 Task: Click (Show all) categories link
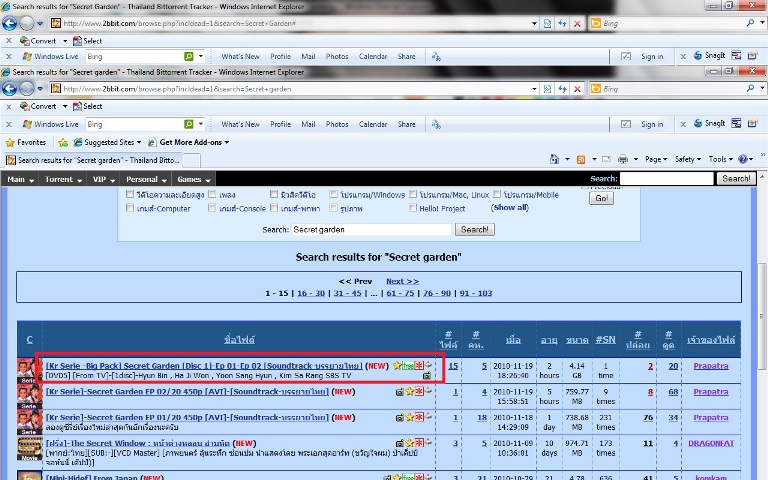tap(510, 207)
